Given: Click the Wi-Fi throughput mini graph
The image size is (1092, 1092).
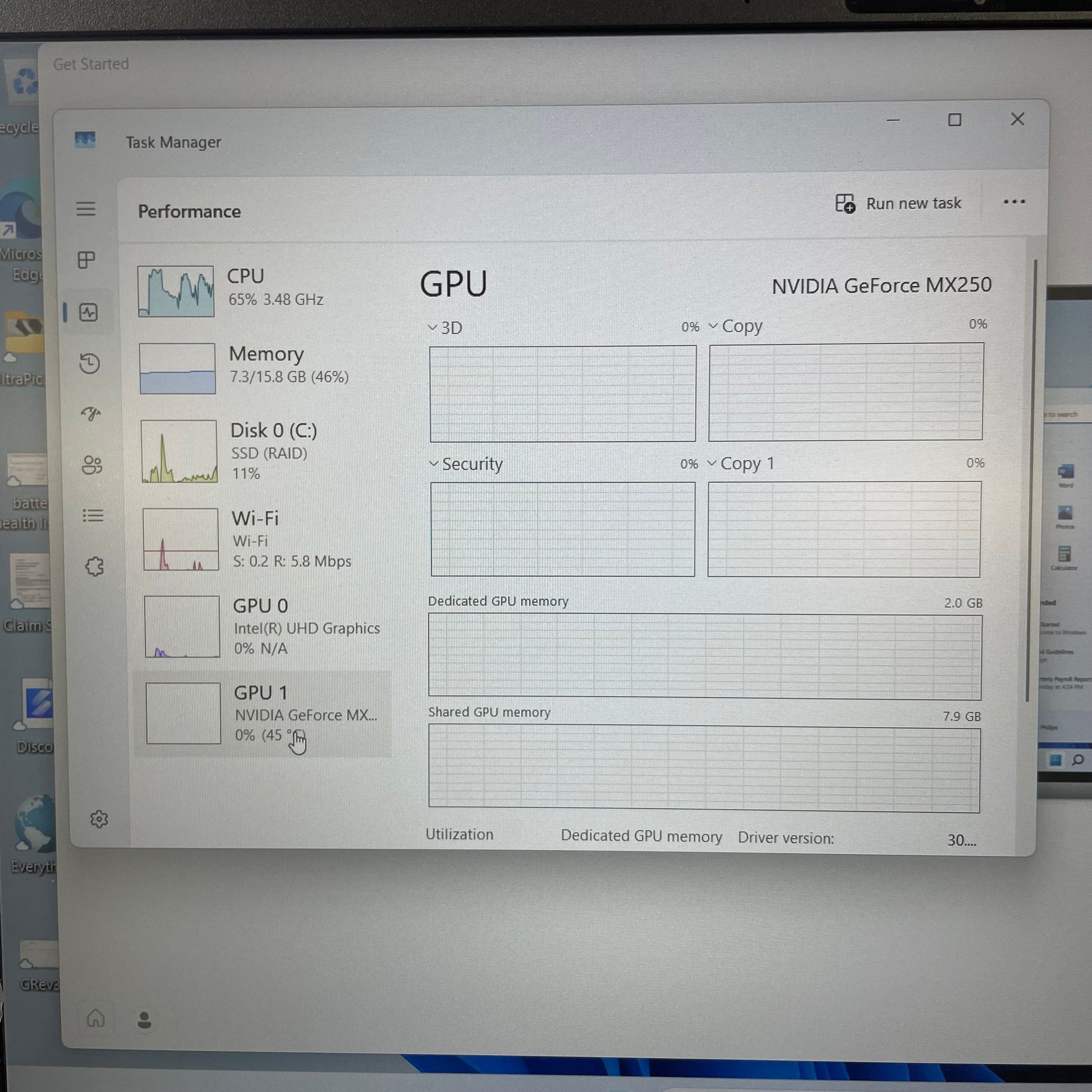Looking at the screenshot, I should [181, 539].
